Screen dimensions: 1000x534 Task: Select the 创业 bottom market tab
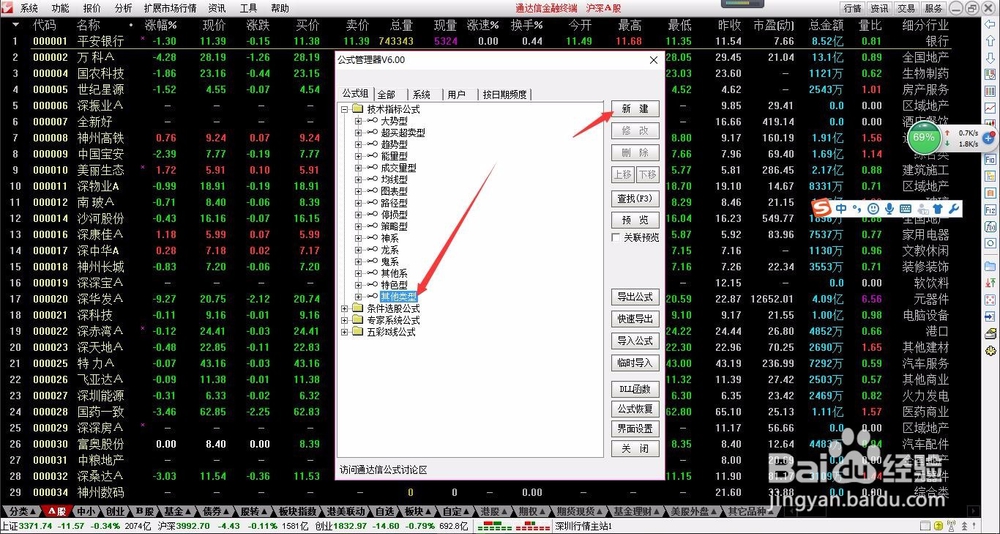[x=115, y=512]
